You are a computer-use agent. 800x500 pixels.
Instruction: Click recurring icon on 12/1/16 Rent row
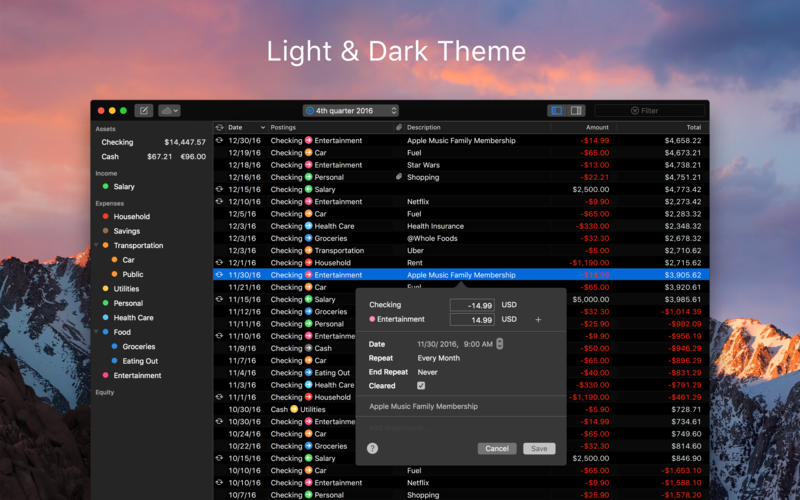(219, 262)
